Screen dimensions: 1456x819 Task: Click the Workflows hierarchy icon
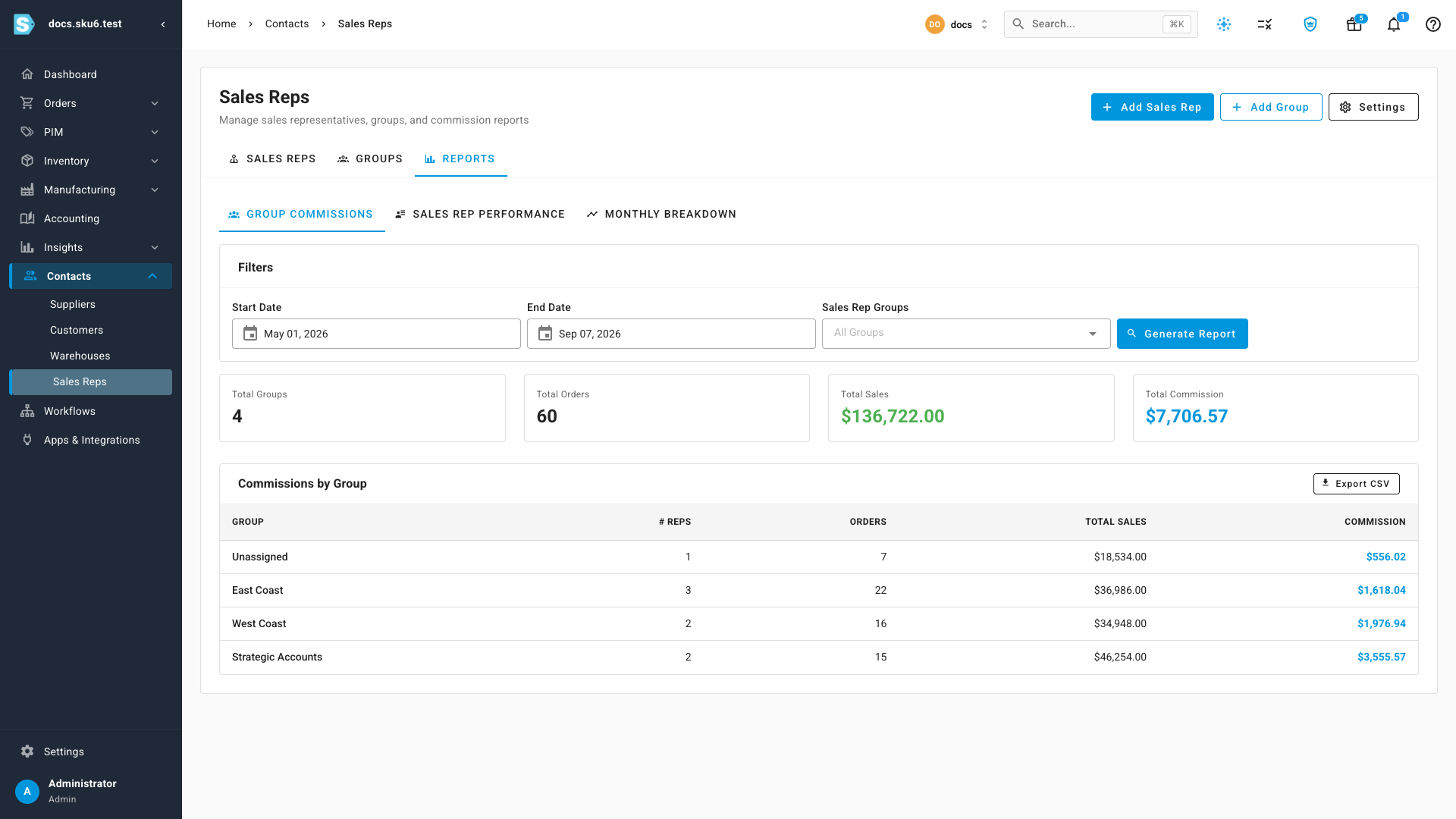(x=27, y=411)
